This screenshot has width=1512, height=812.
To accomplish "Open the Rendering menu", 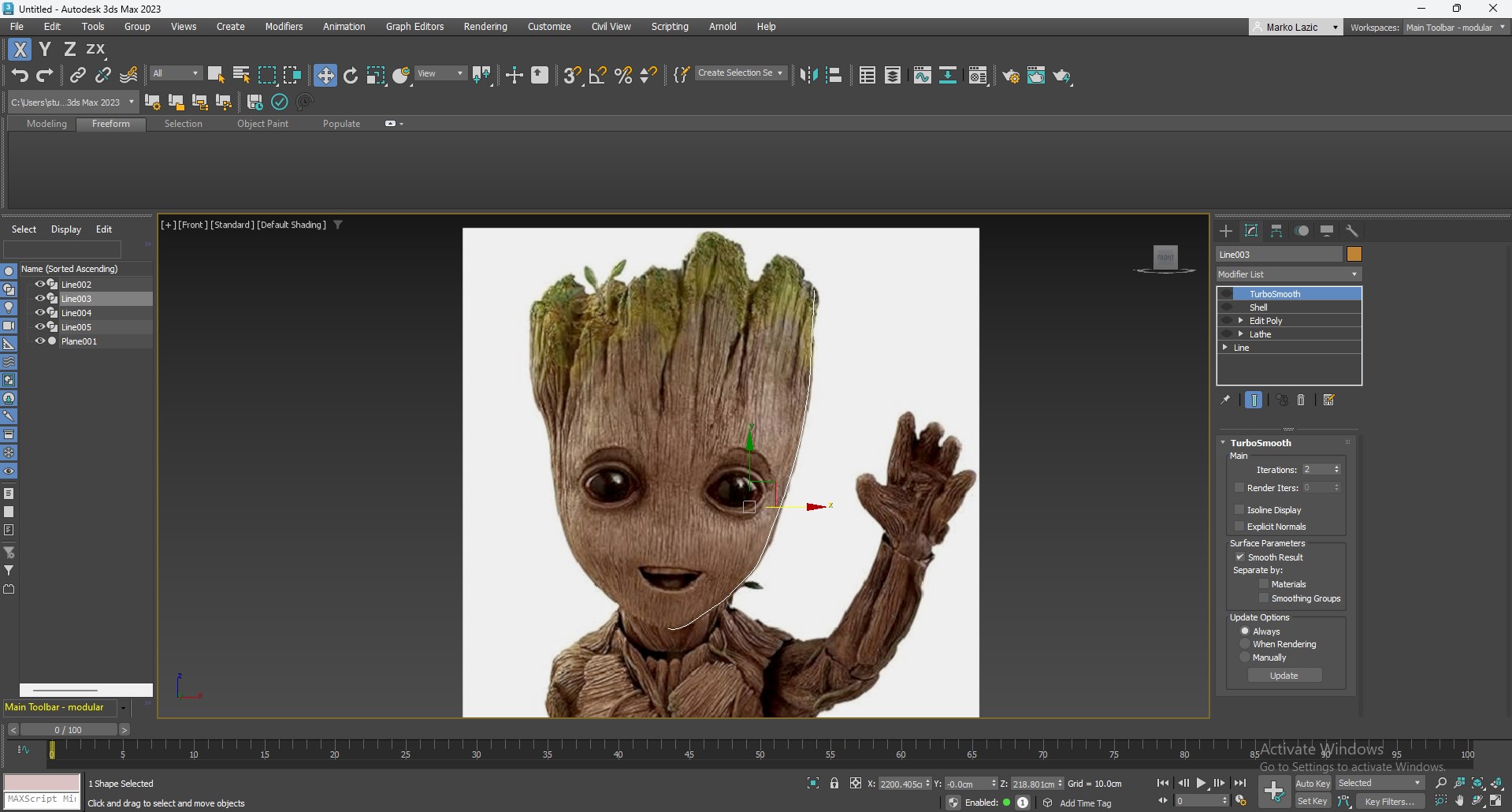I will [485, 27].
